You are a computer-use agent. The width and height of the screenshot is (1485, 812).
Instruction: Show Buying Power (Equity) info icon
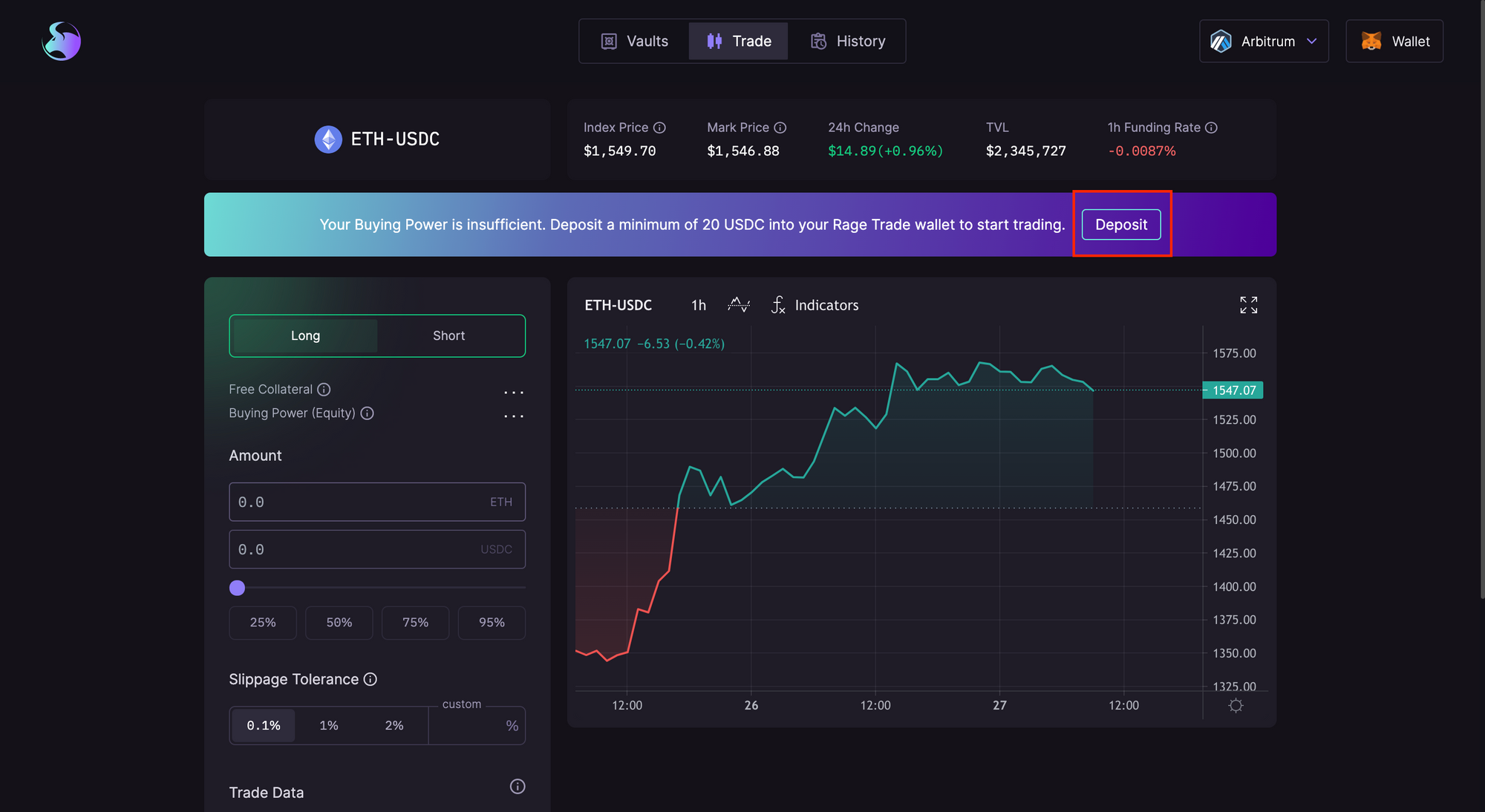click(x=367, y=413)
